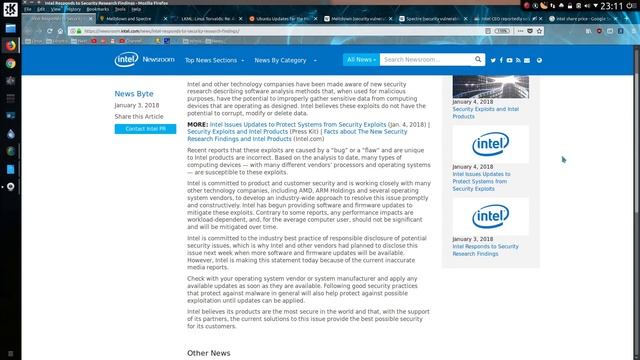This screenshot has width=640, height=360.
Task: Click the search magnifier icon in Newsroom
Action: (x=478, y=60)
